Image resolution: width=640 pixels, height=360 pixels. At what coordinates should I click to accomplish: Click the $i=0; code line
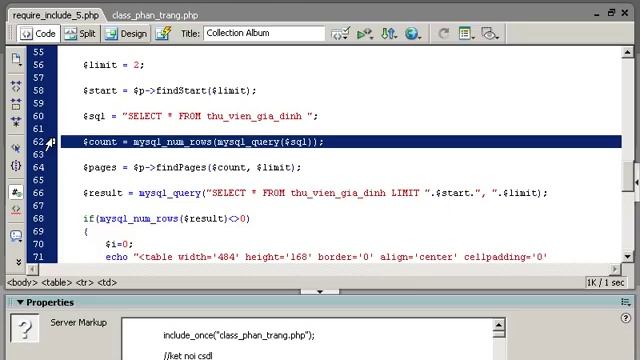pyautogui.click(x=119, y=244)
